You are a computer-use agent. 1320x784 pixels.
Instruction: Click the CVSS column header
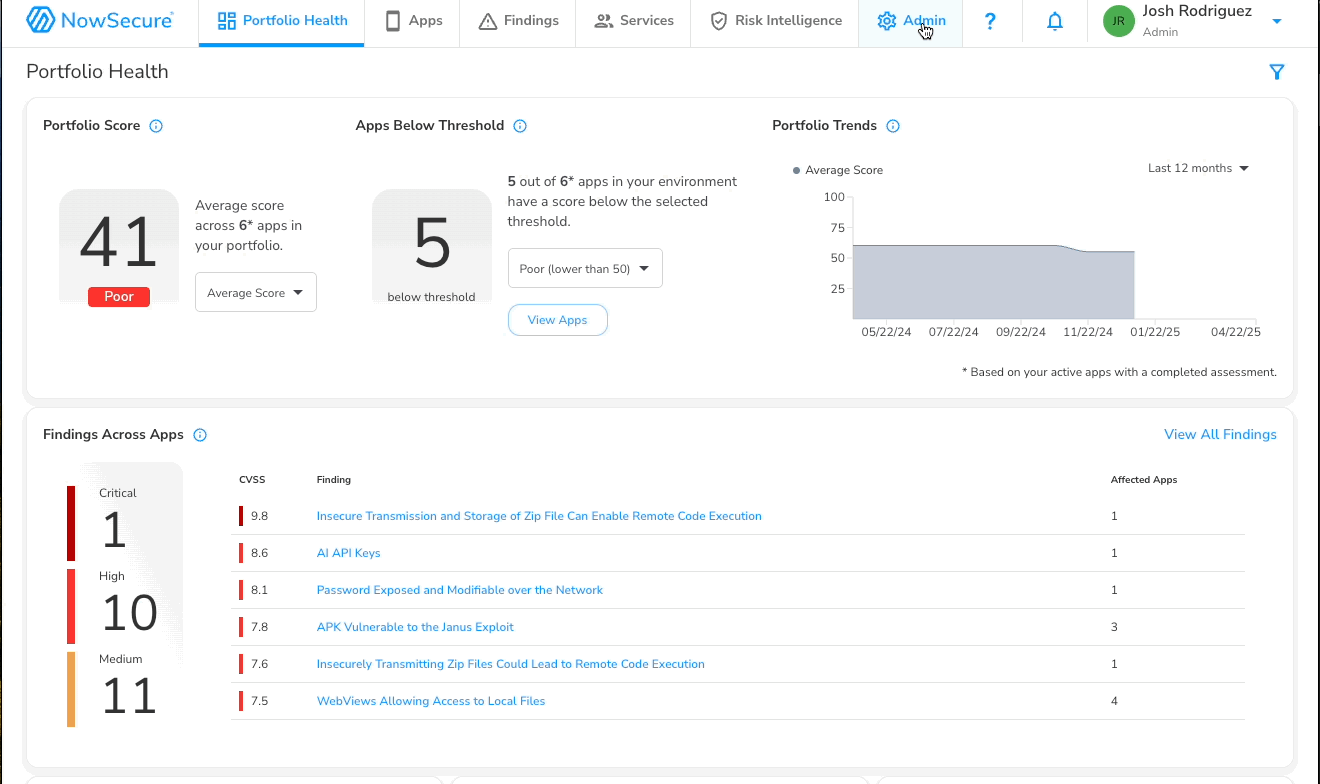pyautogui.click(x=252, y=480)
